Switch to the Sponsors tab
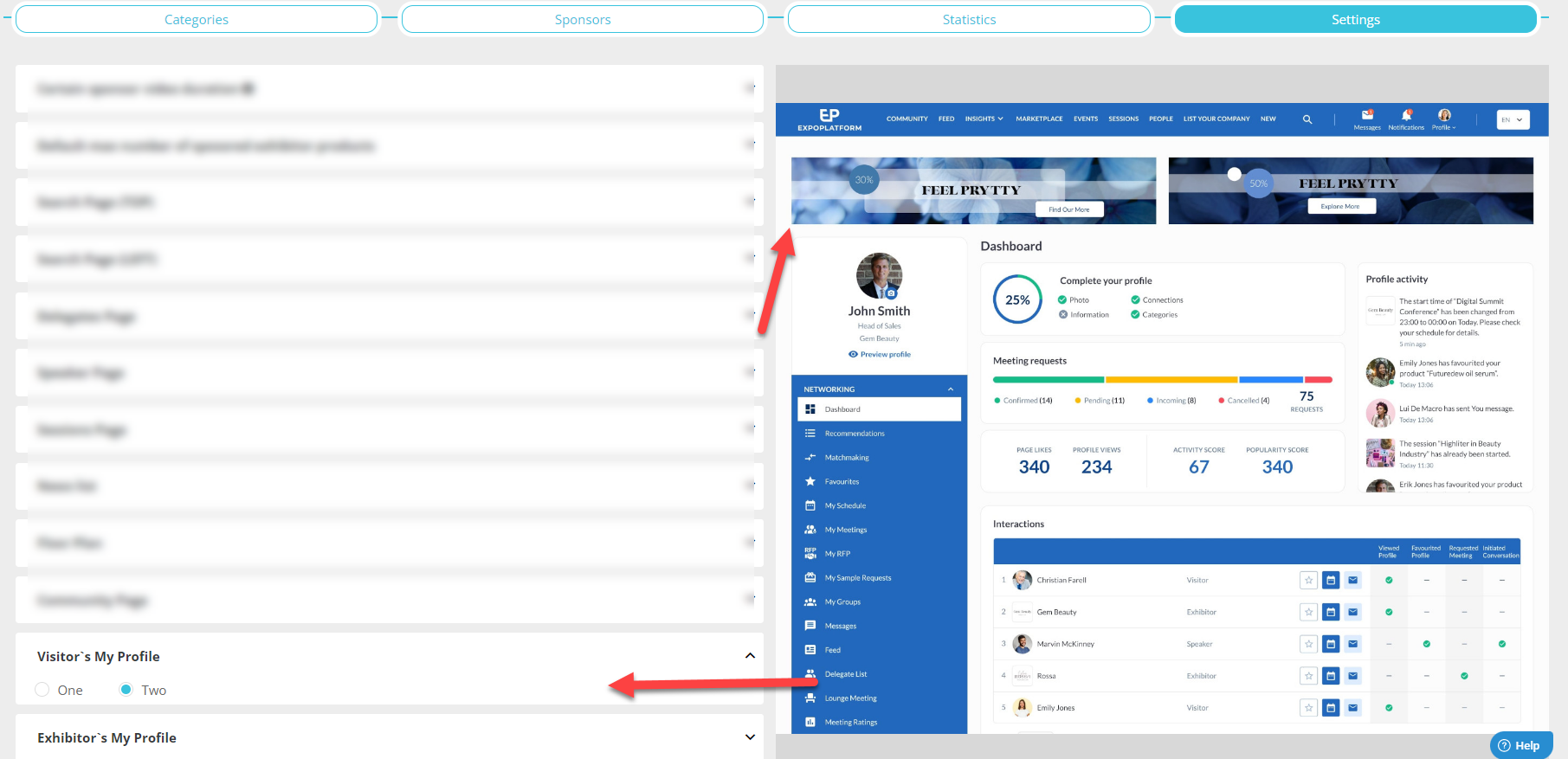 (583, 19)
